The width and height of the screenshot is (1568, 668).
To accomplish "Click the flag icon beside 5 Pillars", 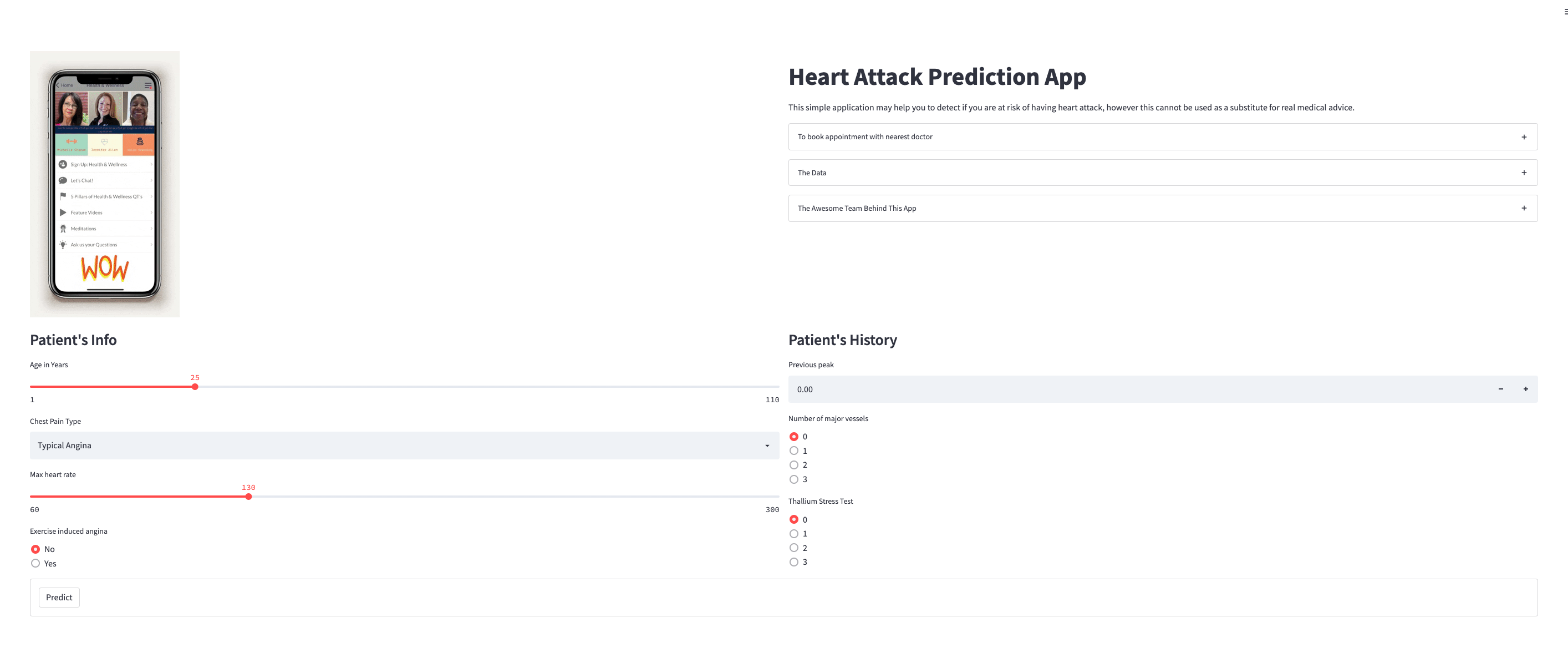I will point(63,196).
